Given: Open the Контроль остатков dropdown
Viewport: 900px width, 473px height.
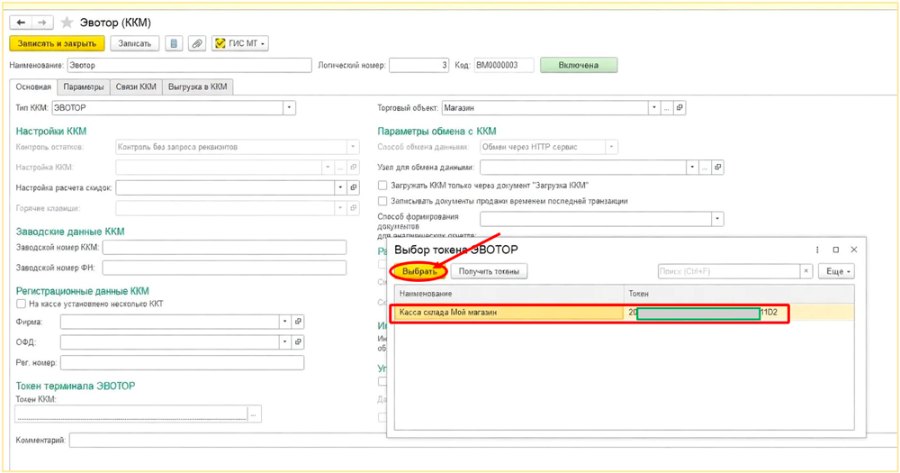Looking at the screenshot, I should point(354,147).
